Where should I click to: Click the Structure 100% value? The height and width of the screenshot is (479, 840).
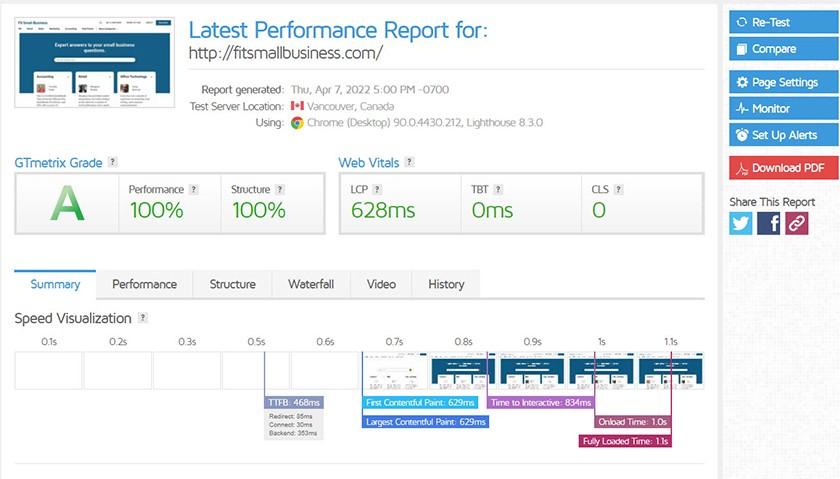click(x=259, y=210)
